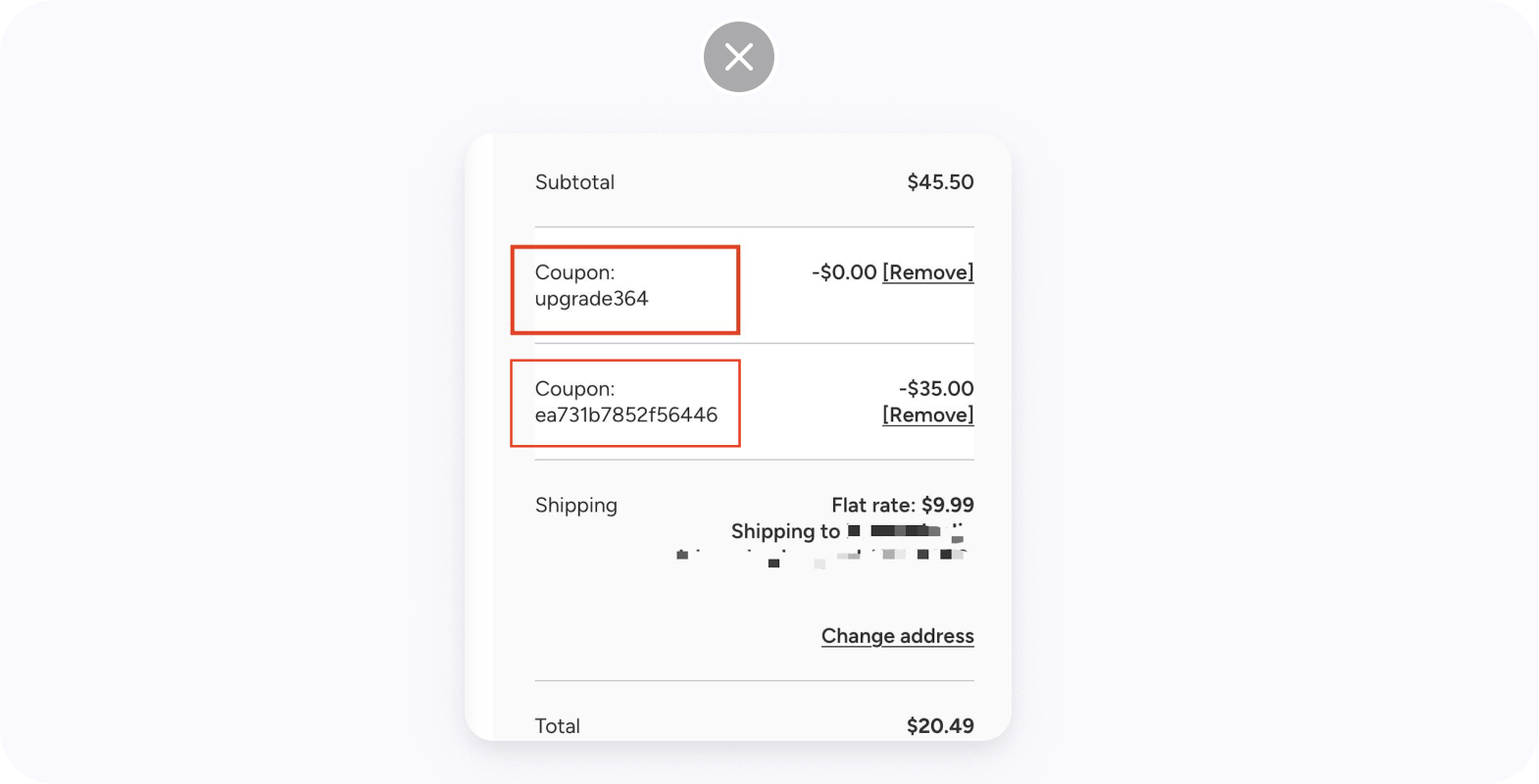Open the Change address link
This screenshot has width=1539, height=784.
point(897,636)
